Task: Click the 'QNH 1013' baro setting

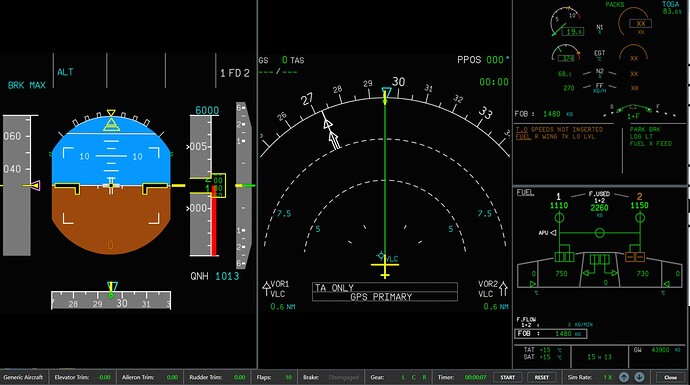Action: [x=215, y=276]
